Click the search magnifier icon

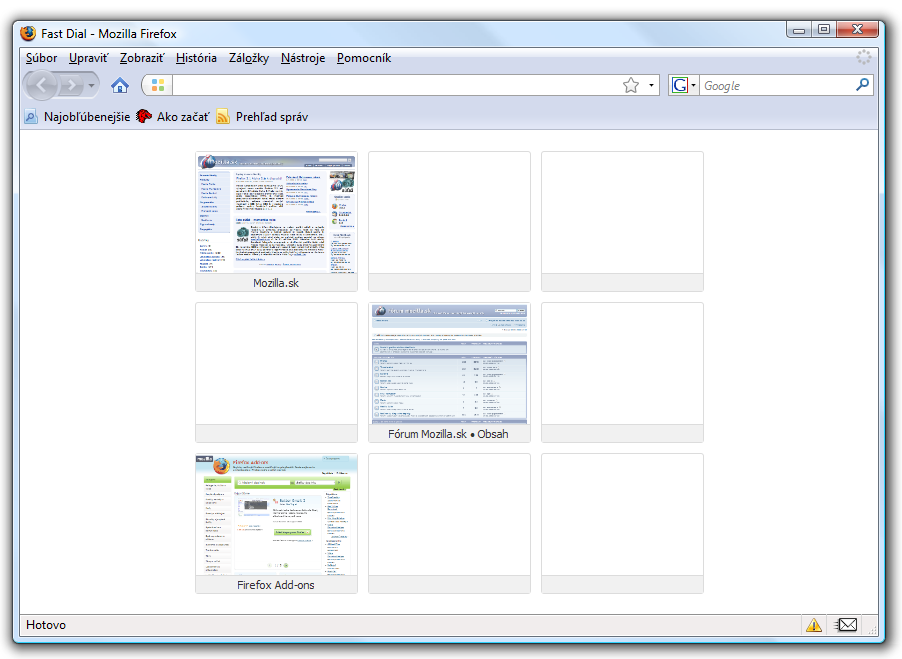pyautogui.click(x=862, y=85)
